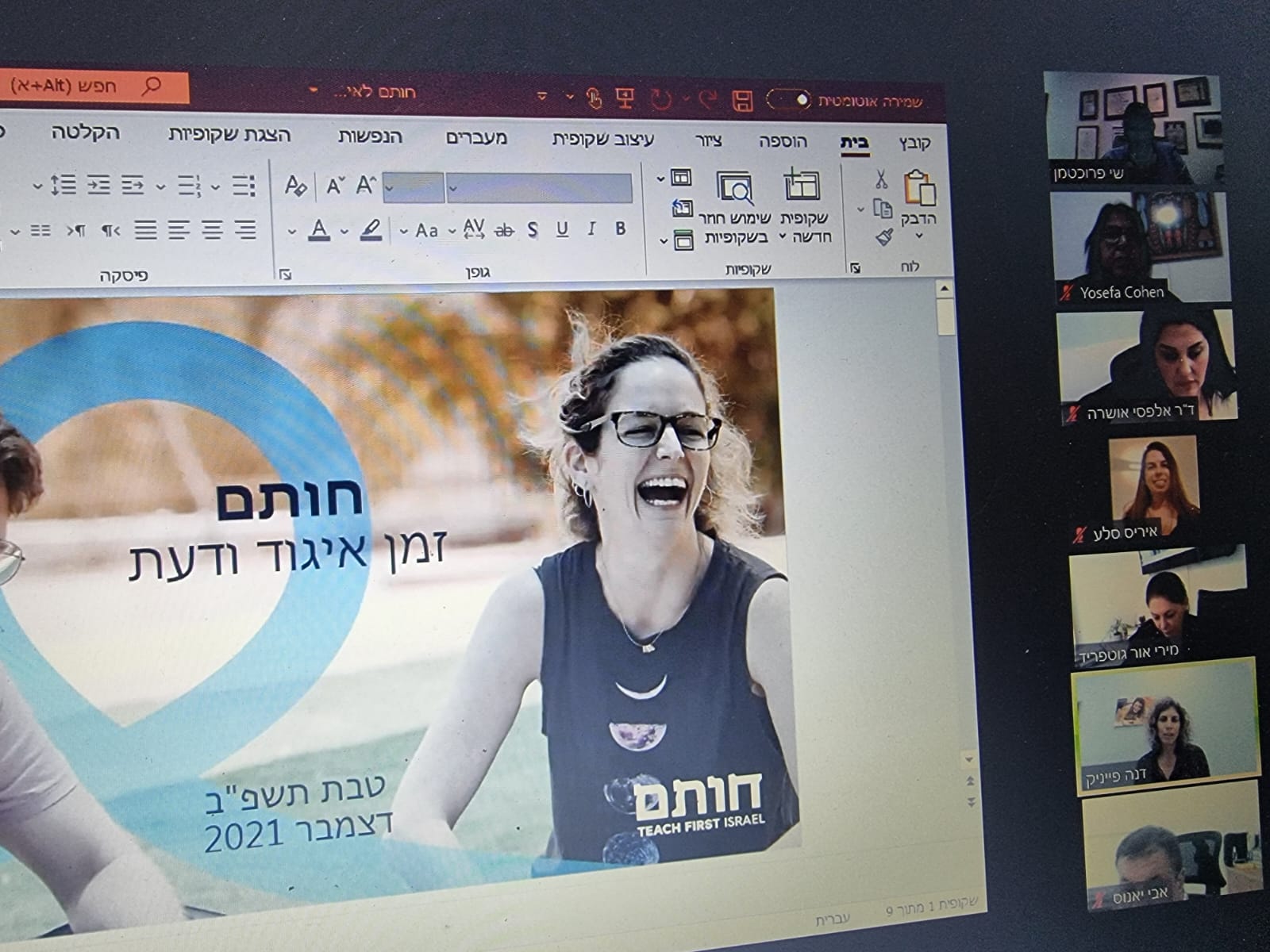
Task: Open the File (קובץ) tab
Action: coord(915,144)
